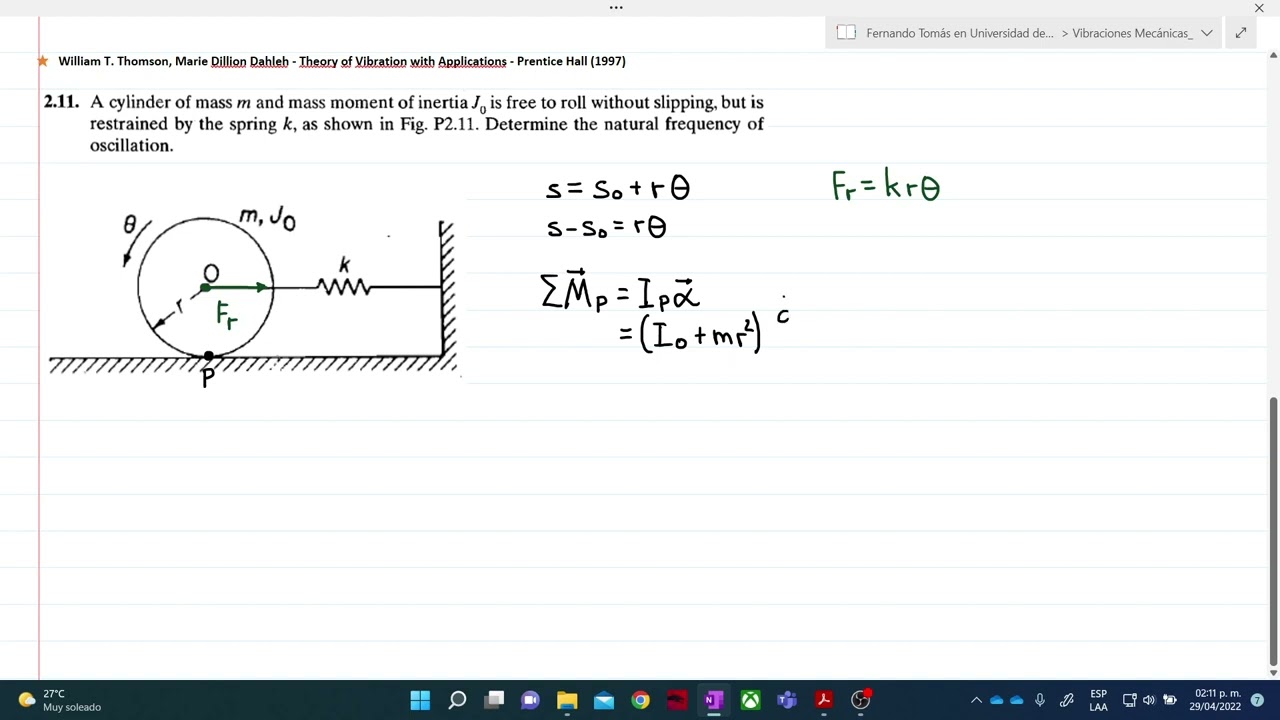This screenshot has width=1280, height=720.
Task: Click the scrollbar down arrow
Action: (x=1273, y=672)
